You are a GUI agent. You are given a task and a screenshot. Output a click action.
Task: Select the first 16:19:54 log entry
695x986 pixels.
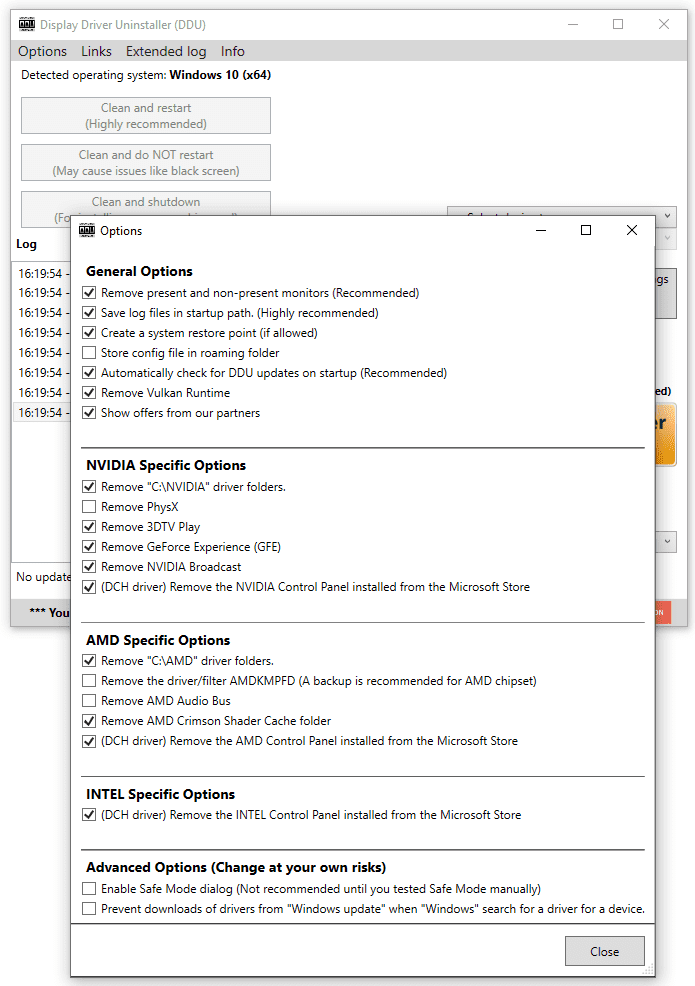tap(41, 274)
